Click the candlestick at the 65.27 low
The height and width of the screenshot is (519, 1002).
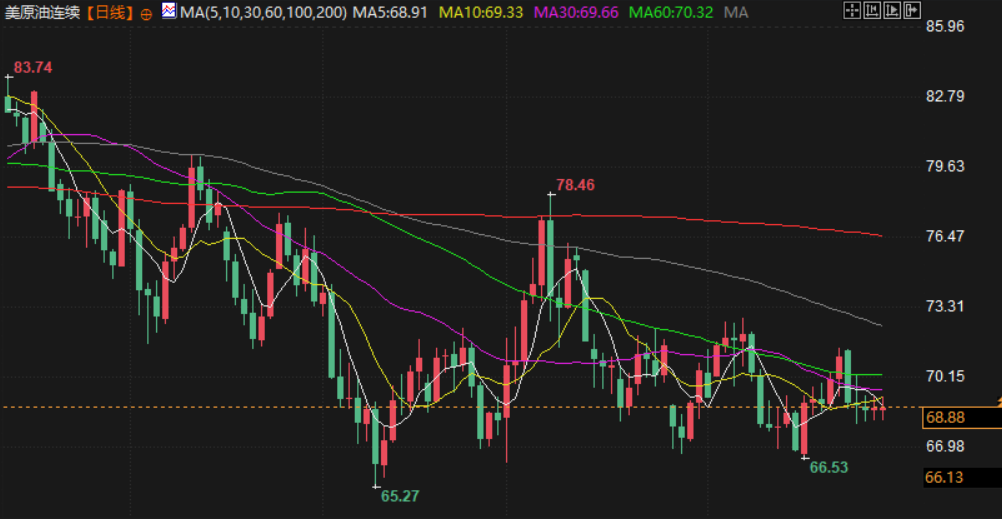(376, 443)
